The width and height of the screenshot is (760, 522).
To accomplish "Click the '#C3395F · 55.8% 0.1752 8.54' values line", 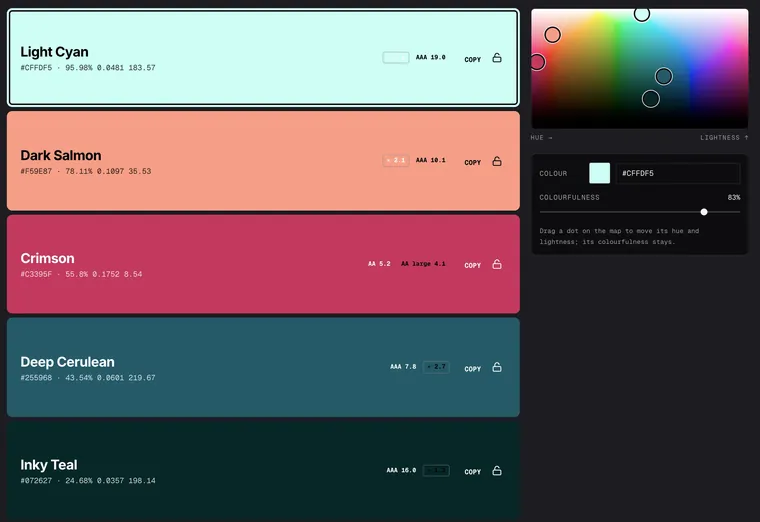I will tap(81, 274).
